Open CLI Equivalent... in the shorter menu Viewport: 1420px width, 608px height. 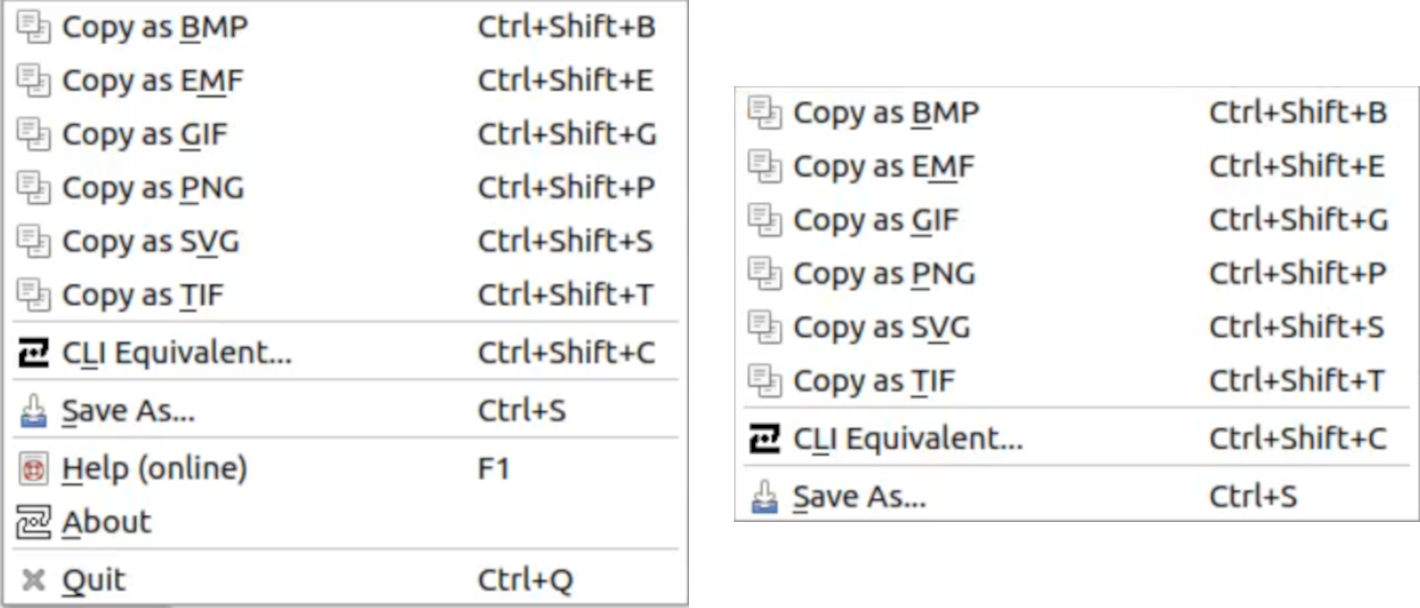pos(907,439)
